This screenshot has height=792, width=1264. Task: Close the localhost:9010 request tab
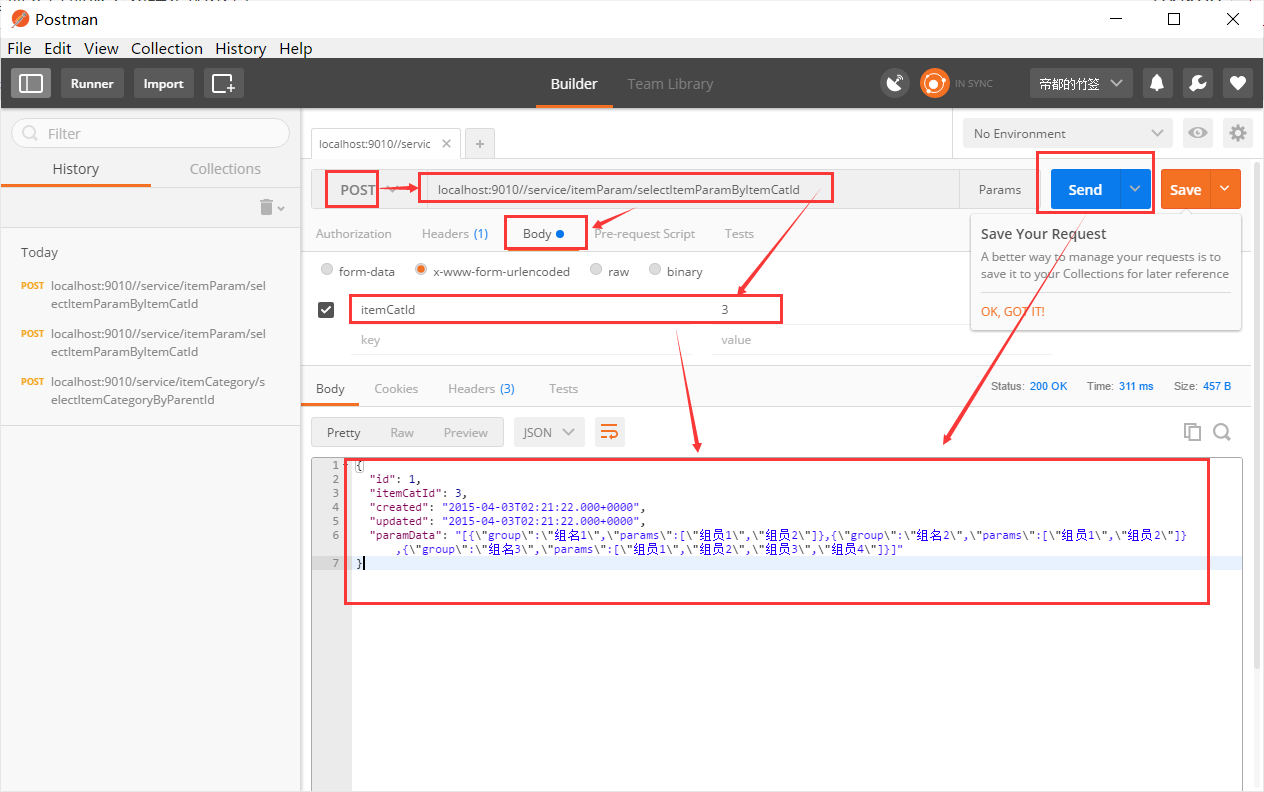[x=446, y=144]
